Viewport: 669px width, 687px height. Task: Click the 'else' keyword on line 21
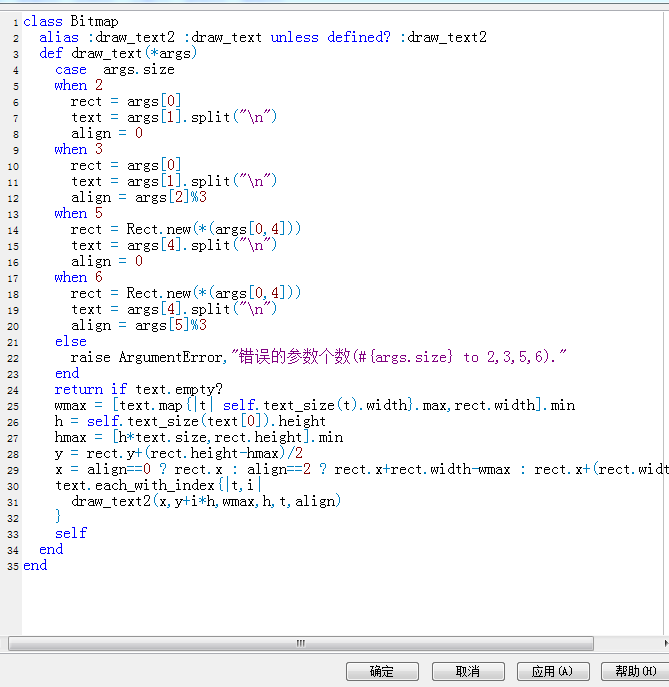coord(71,342)
